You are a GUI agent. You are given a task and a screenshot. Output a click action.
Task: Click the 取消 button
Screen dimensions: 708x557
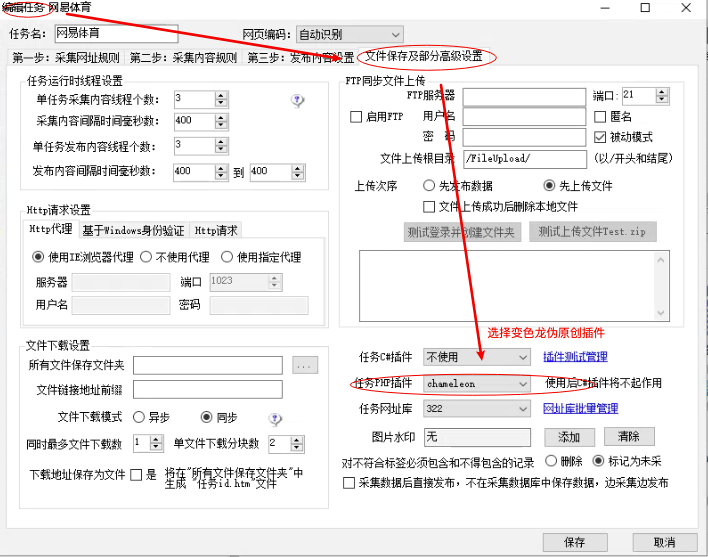pyautogui.click(x=665, y=542)
